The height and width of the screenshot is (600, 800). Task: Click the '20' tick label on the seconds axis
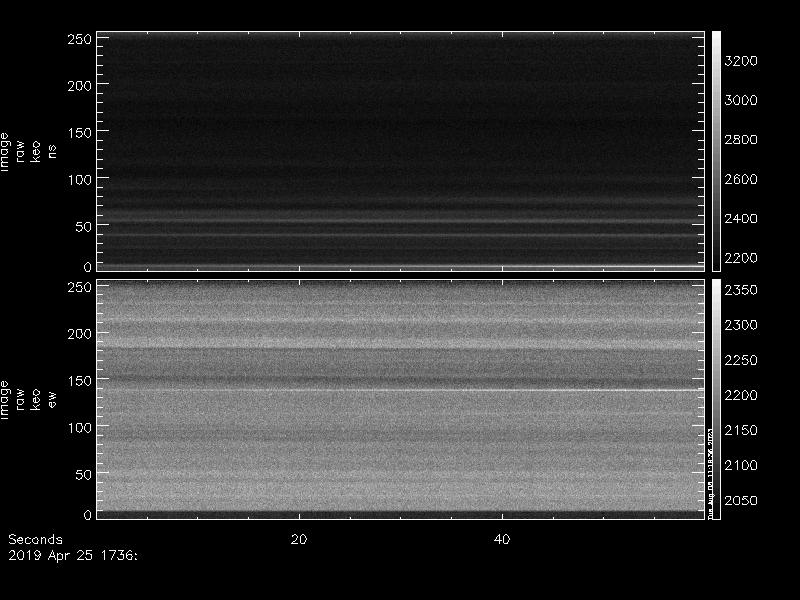(x=299, y=540)
